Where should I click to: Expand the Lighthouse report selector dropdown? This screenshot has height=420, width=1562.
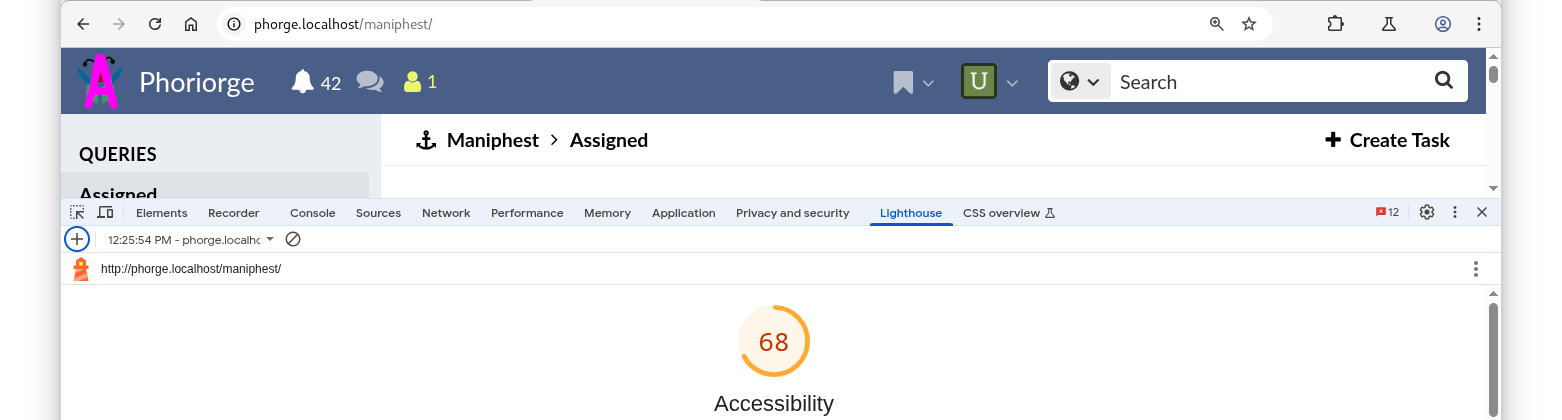tap(191, 239)
